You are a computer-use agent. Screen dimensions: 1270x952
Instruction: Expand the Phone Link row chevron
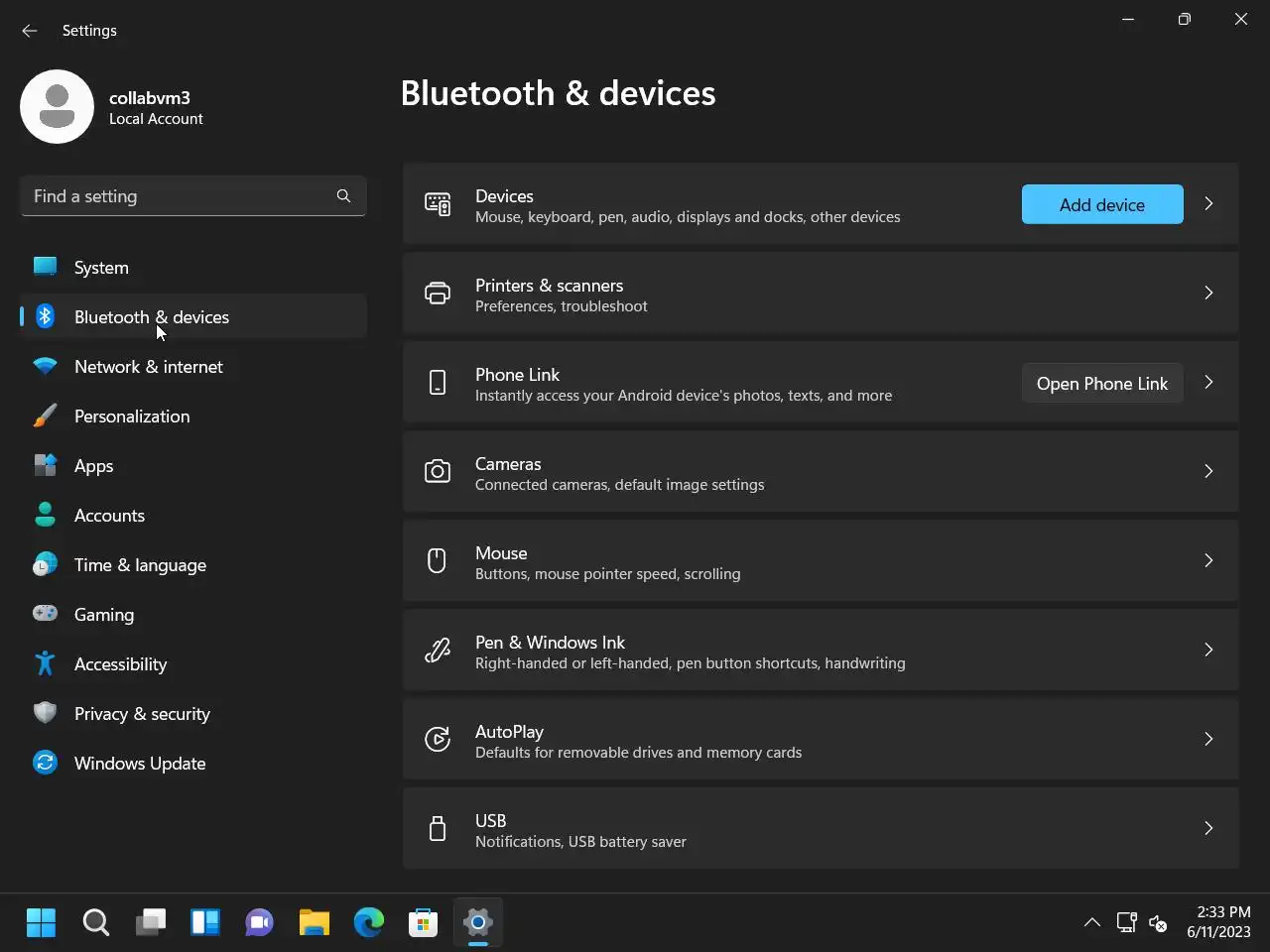click(1208, 382)
